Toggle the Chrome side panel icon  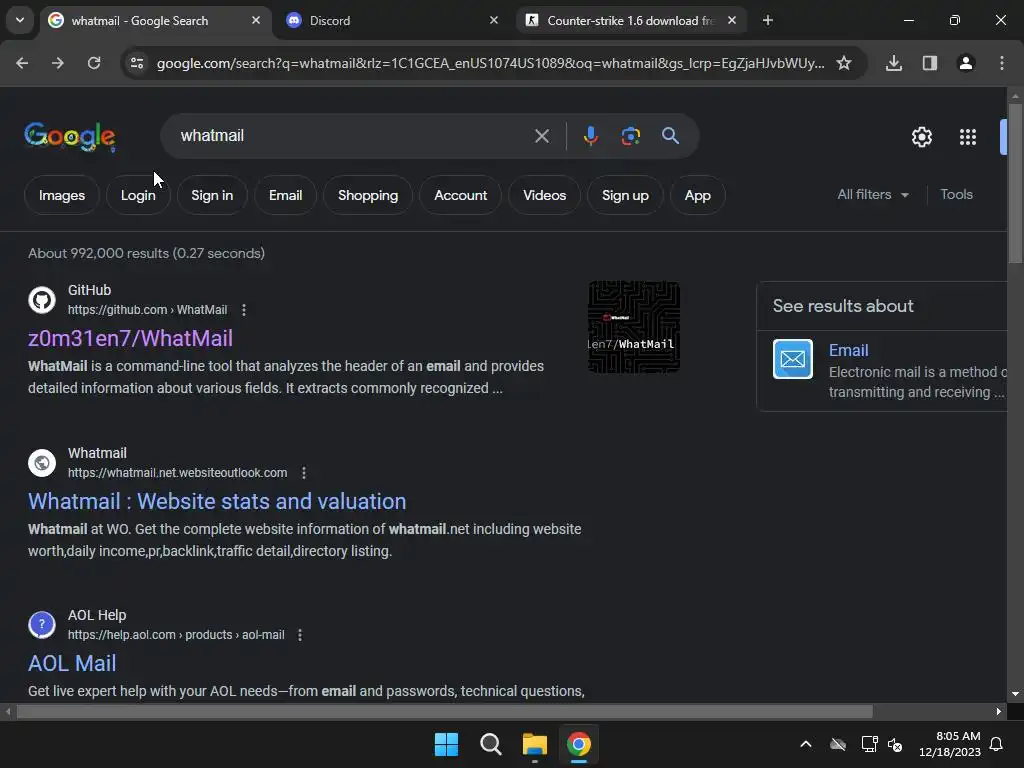coord(930,63)
